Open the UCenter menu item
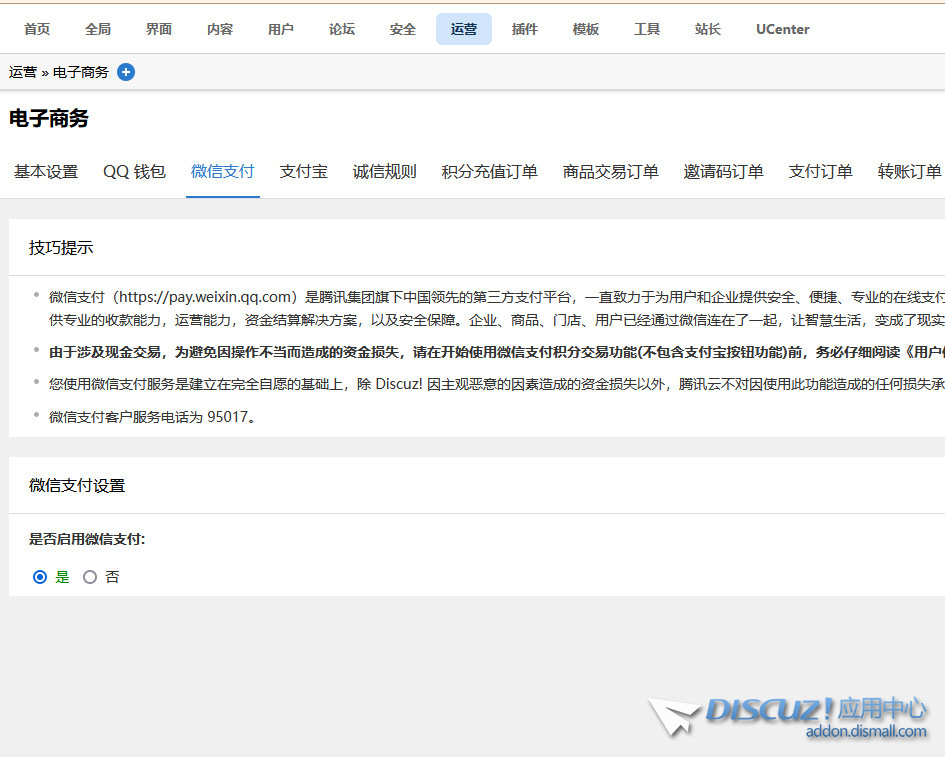The width and height of the screenshot is (945, 757). [x=782, y=29]
